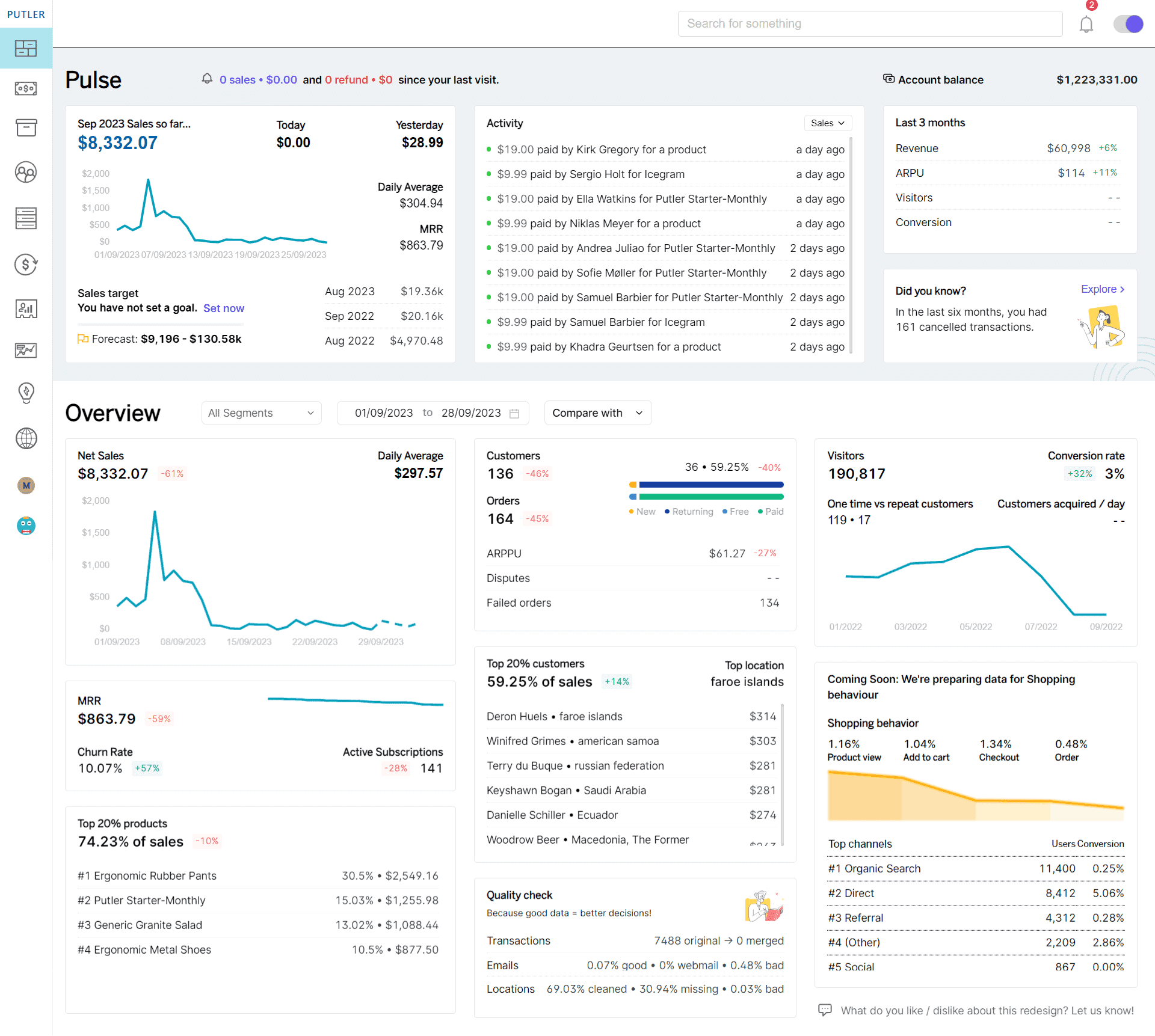Click the Account balance $1,223,331.00 amount
The width and height of the screenshot is (1155, 1036).
pyautogui.click(x=1097, y=80)
